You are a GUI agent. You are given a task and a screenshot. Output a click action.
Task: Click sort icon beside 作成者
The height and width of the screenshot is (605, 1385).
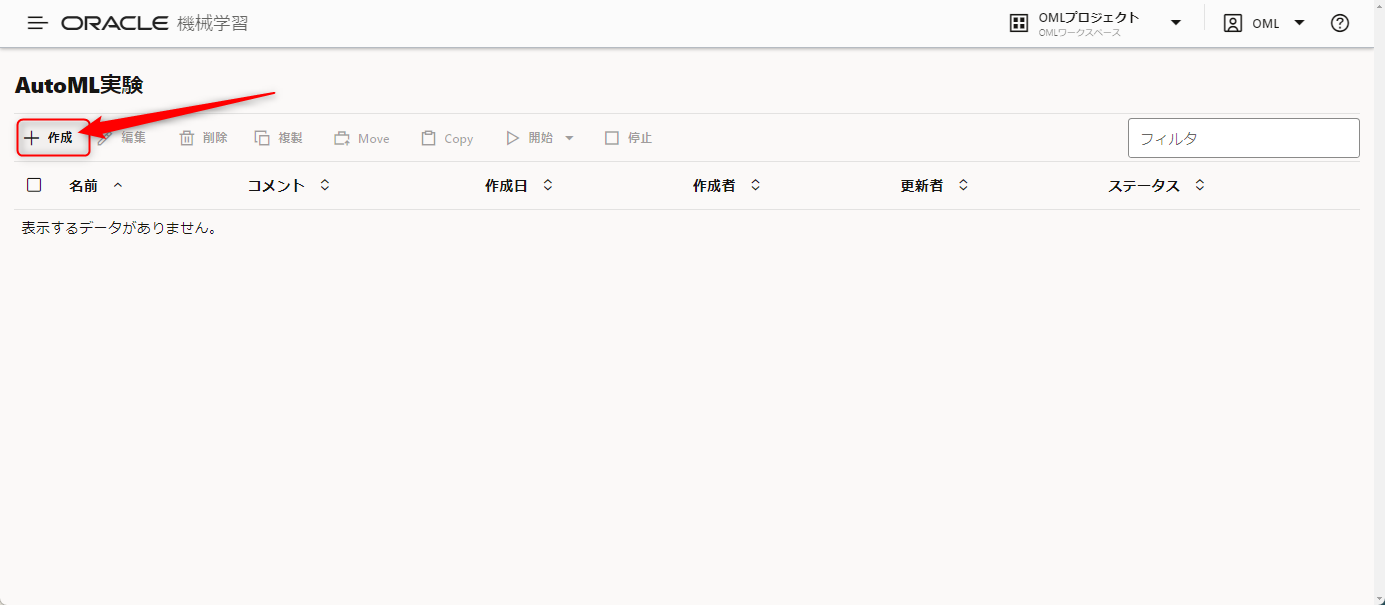[x=756, y=185]
